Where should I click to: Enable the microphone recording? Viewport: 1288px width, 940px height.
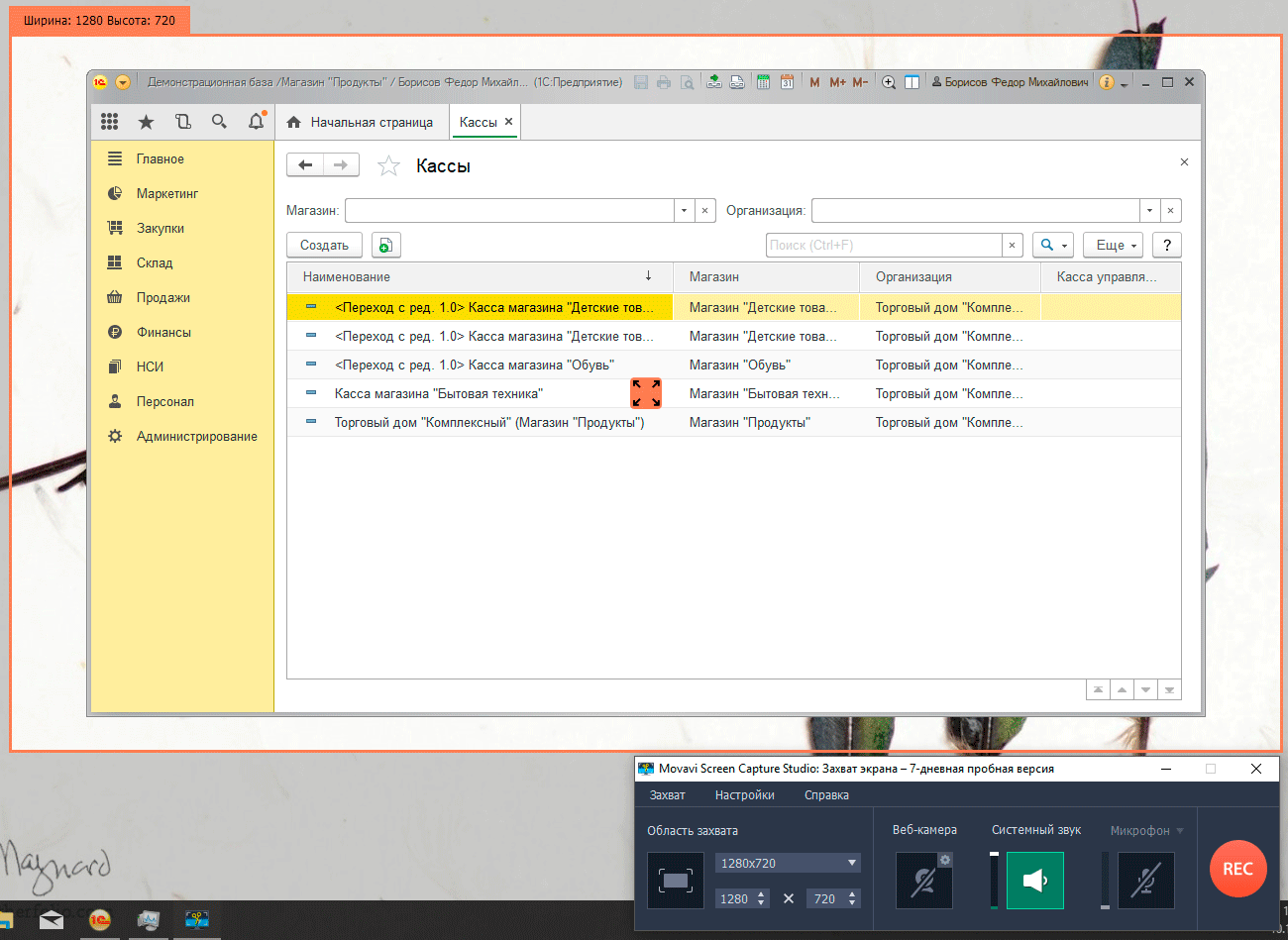(1145, 881)
